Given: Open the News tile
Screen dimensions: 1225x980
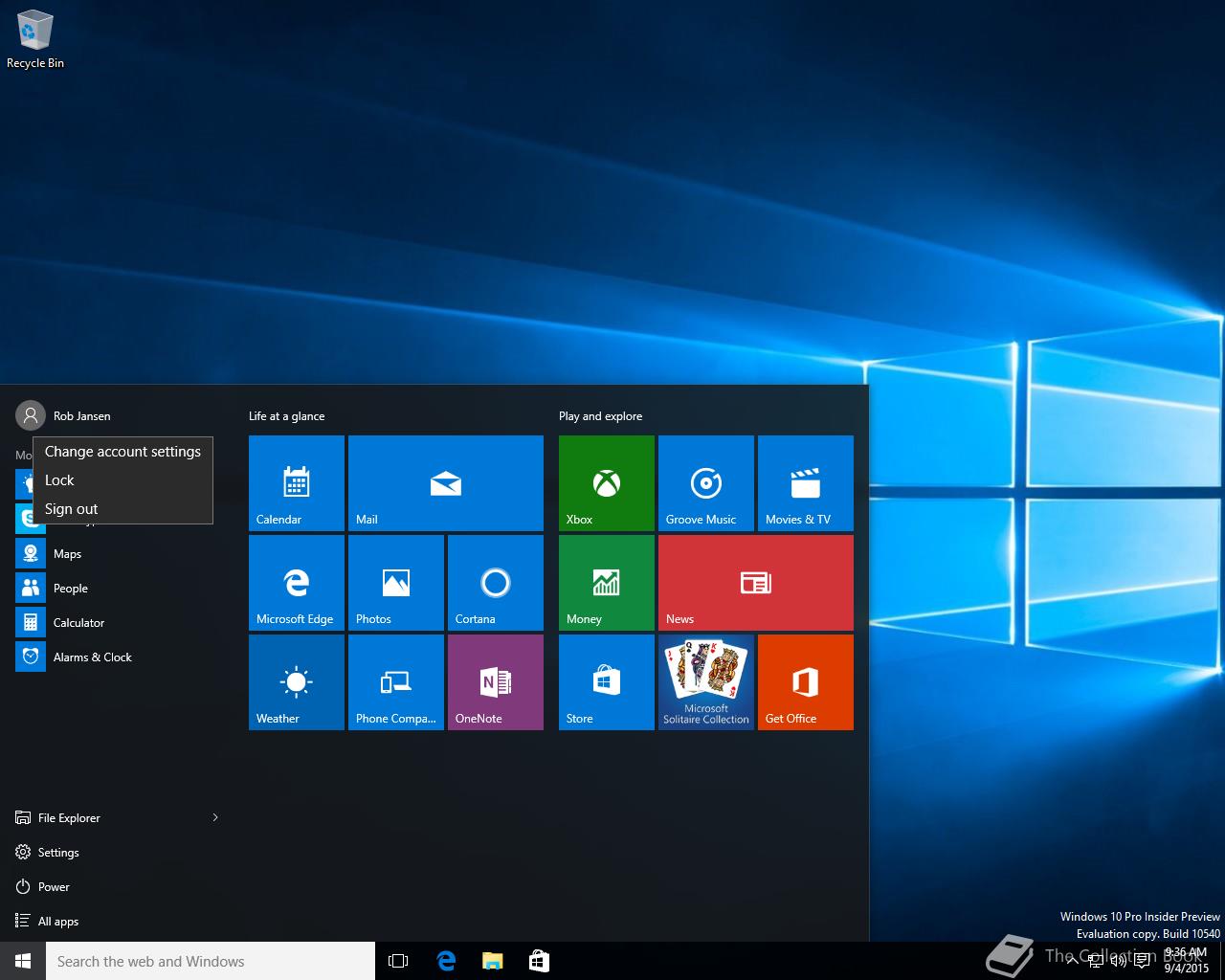Looking at the screenshot, I should click(756, 583).
